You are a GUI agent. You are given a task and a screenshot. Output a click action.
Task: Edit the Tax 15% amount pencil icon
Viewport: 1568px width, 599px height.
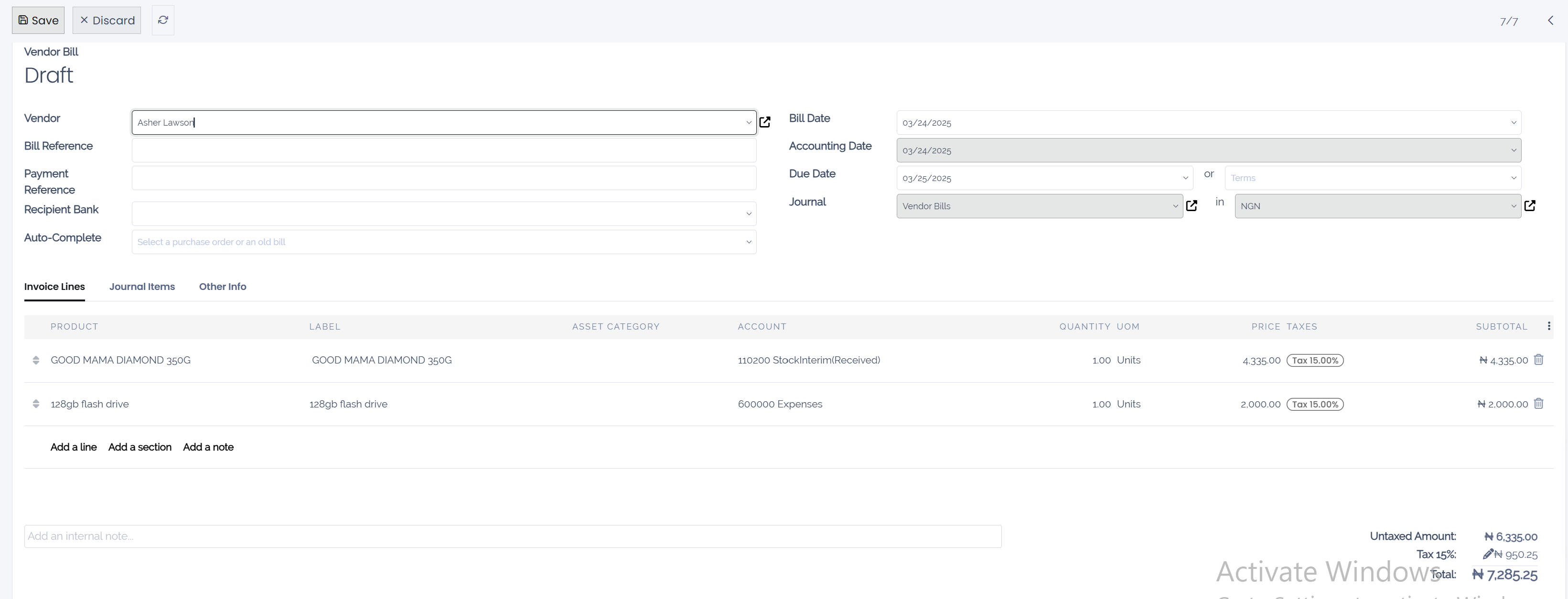1488,554
